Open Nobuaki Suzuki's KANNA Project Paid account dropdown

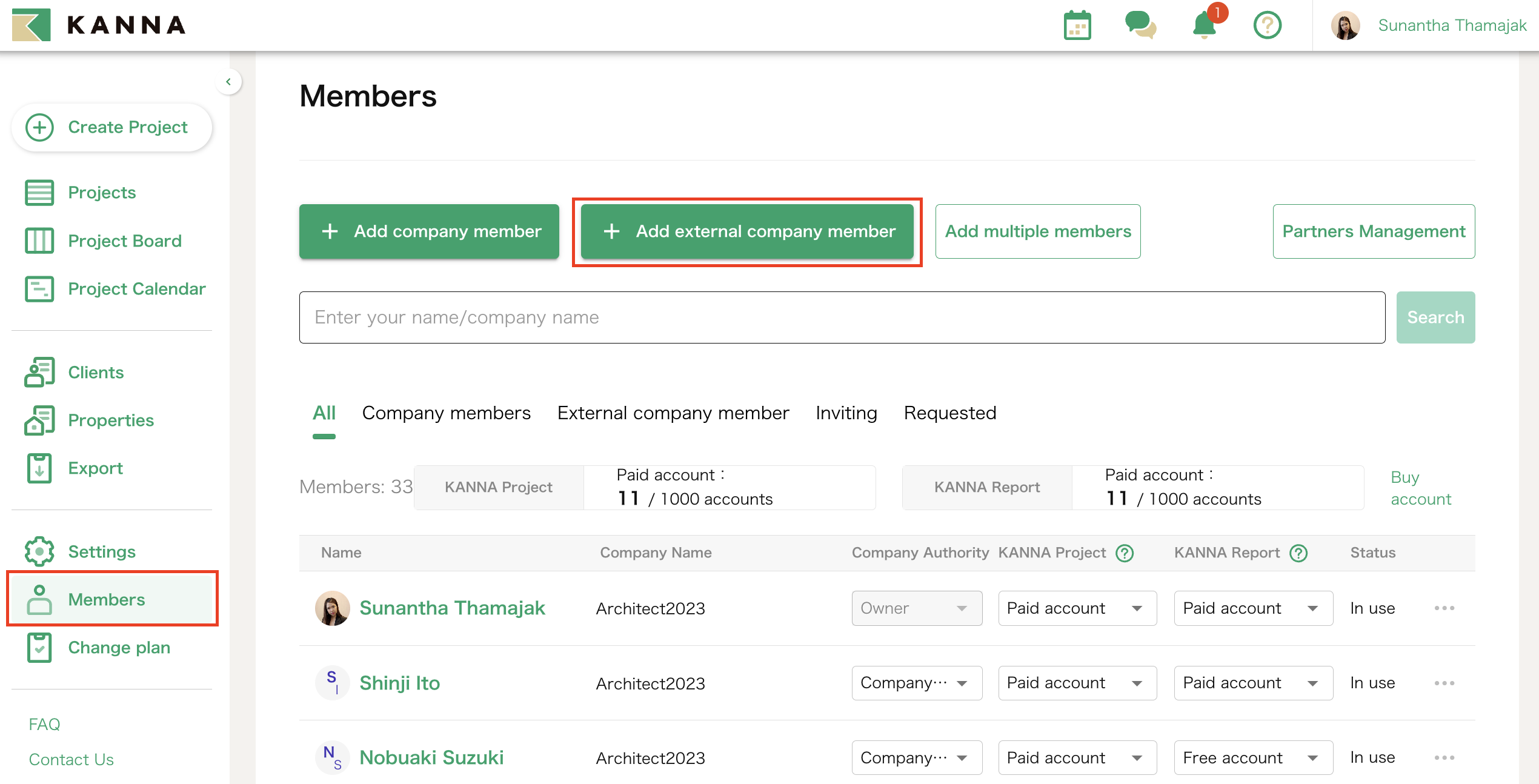tap(1077, 757)
